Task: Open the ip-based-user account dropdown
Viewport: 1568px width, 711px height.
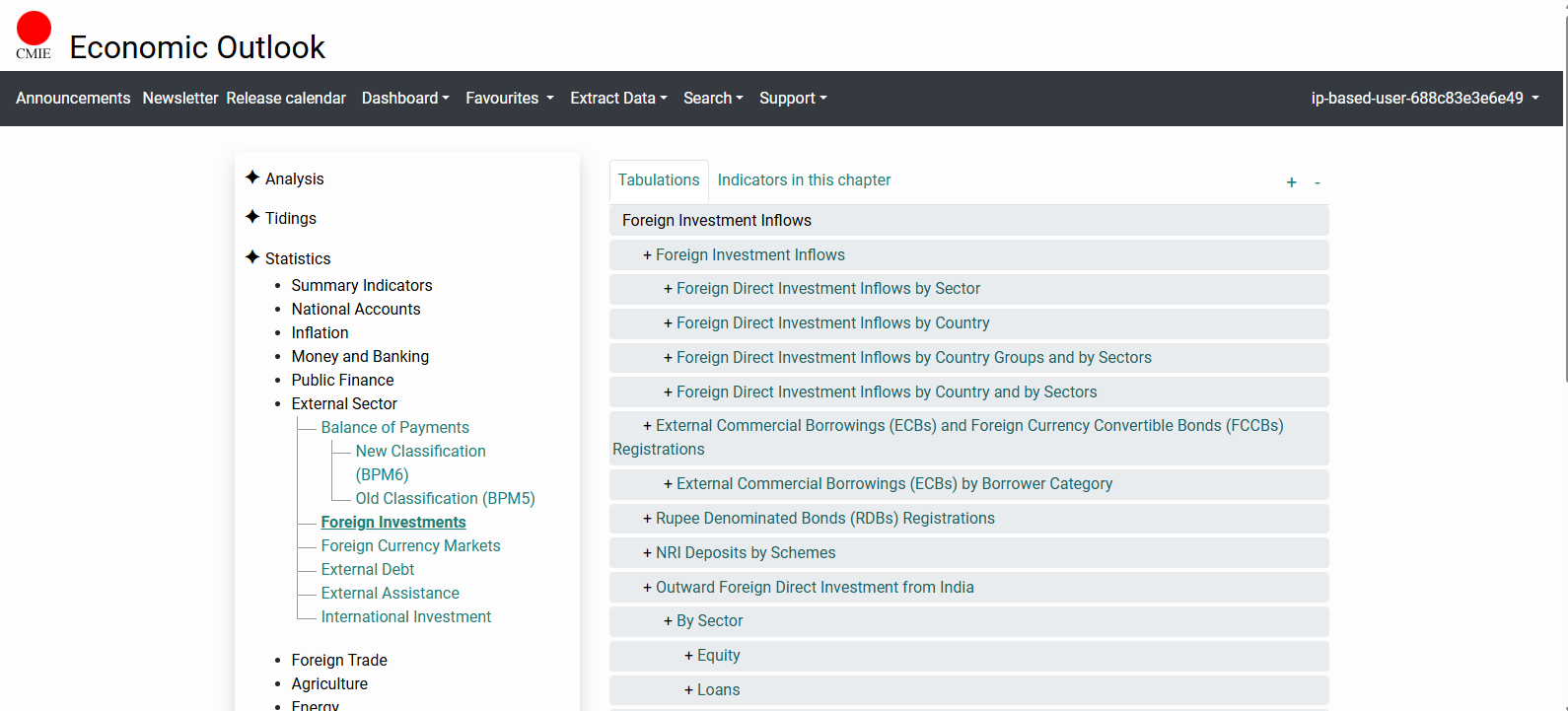Action: coord(1424,99)
